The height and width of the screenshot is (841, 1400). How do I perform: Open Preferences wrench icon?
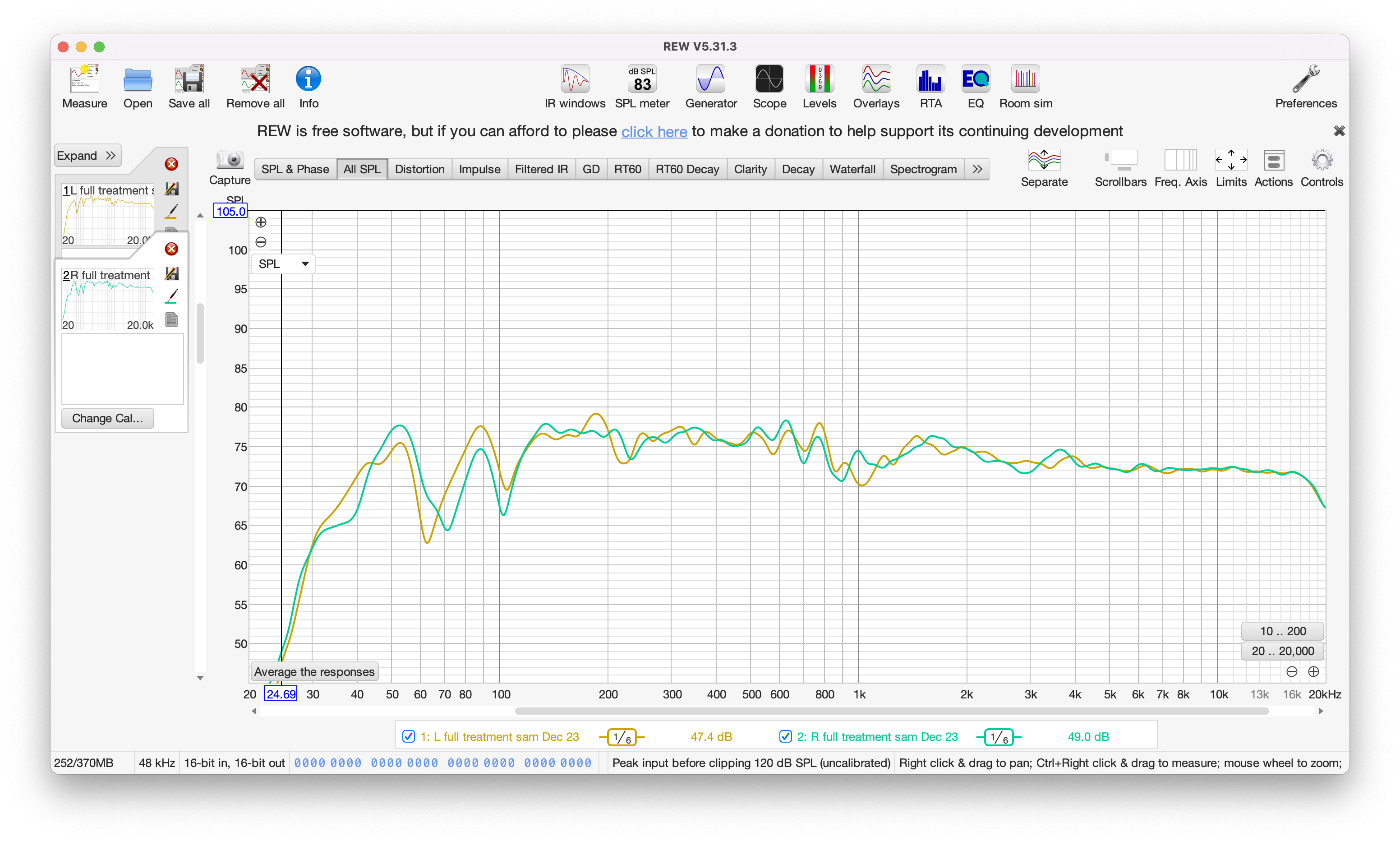pyautogui.click(x=1305, y=79)
